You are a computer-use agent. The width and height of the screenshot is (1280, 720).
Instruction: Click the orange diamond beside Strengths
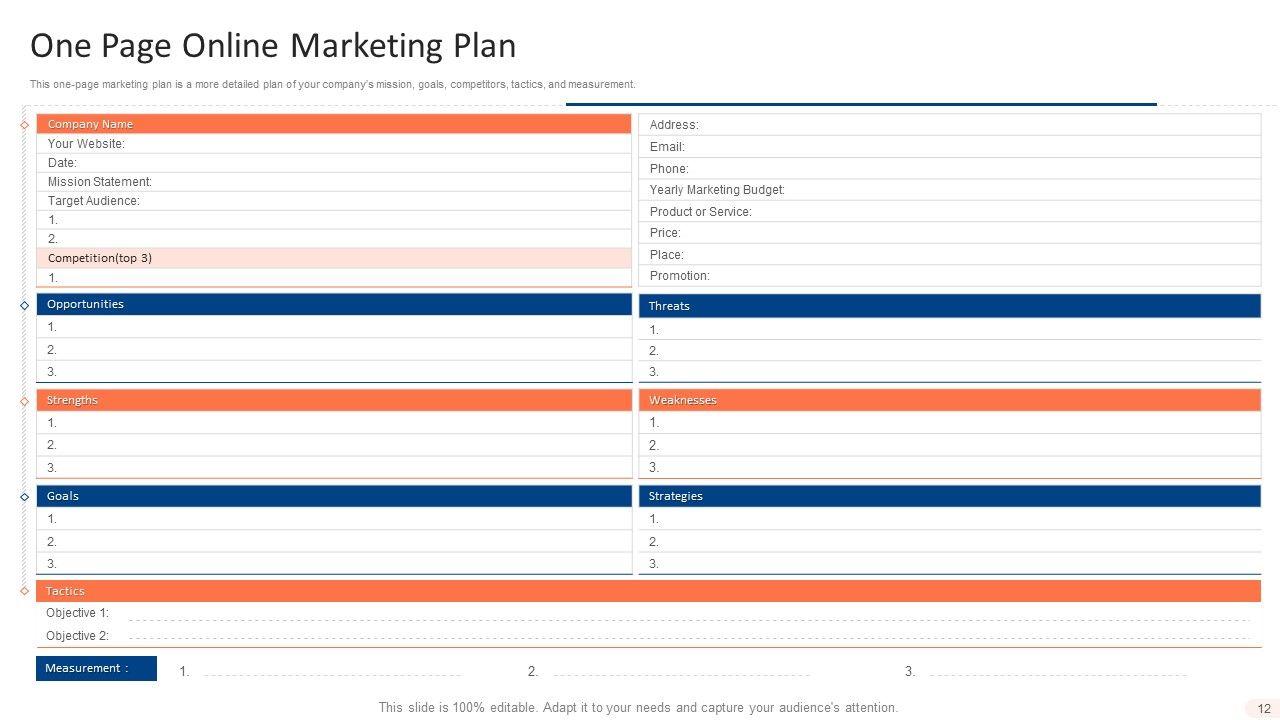point(24,401)
